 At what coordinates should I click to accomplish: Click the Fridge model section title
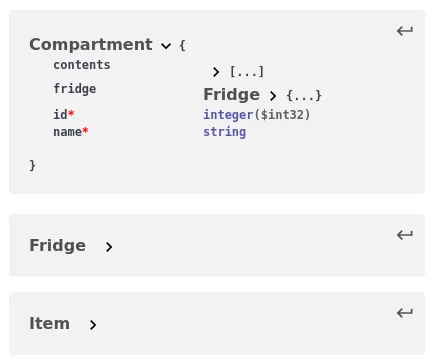[x=58, y=245]
